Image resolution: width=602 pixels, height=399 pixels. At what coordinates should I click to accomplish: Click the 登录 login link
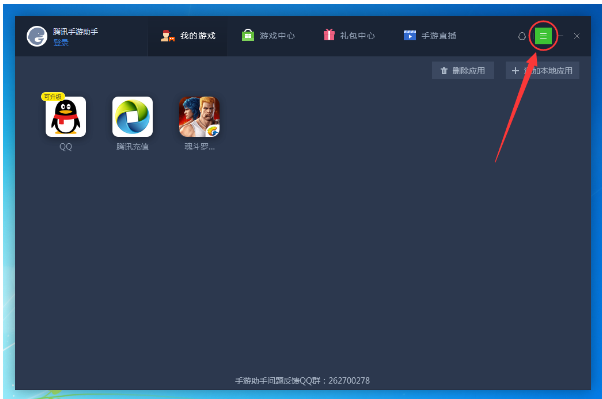coord(61,43)
